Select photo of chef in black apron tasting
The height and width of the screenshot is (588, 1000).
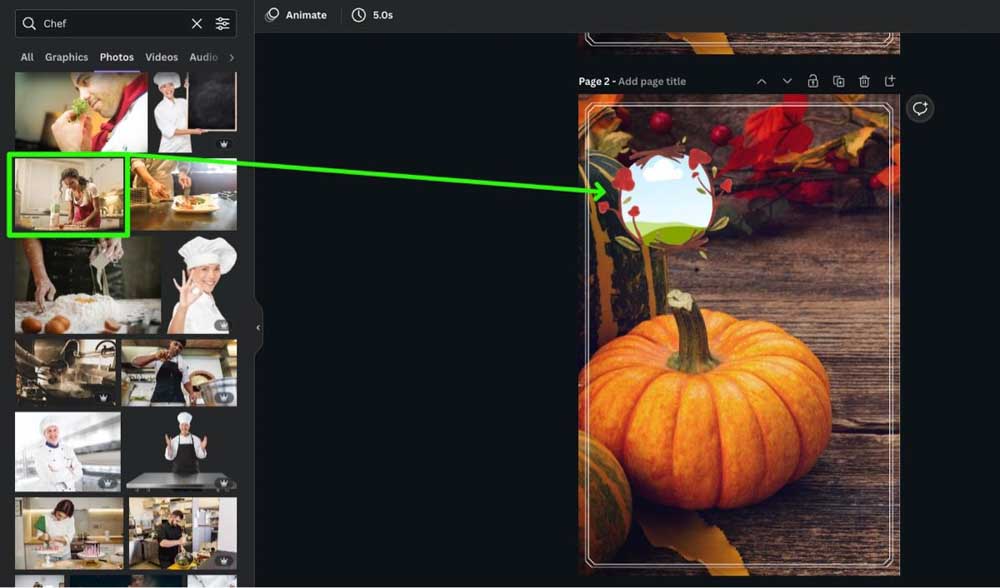[x=179, y=372]
